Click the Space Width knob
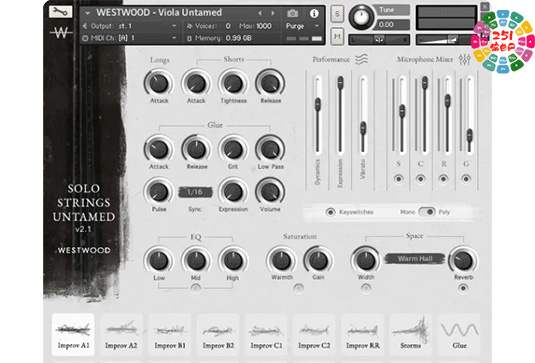535x363 pixels. click(x=365, y=260)
